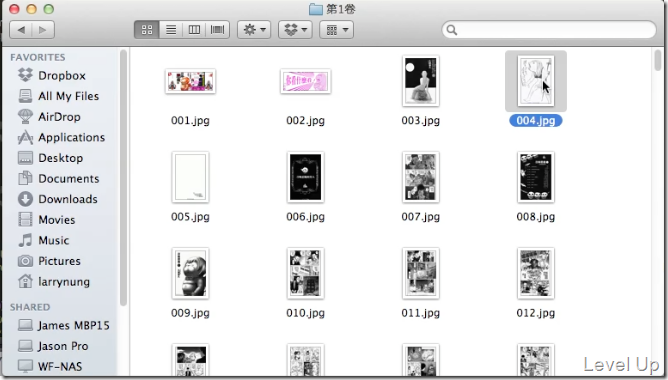Zoom the window with green button

(x=49, y=9)
